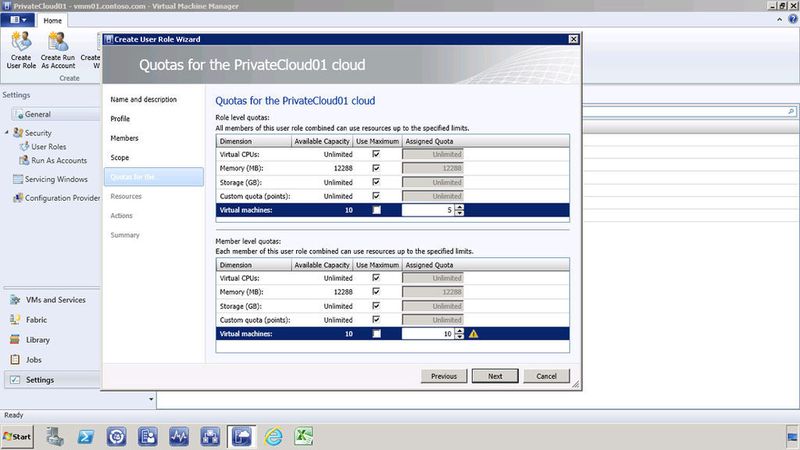
Task: Launch PowerShell from the taskbar
Action: pos(86,437)
